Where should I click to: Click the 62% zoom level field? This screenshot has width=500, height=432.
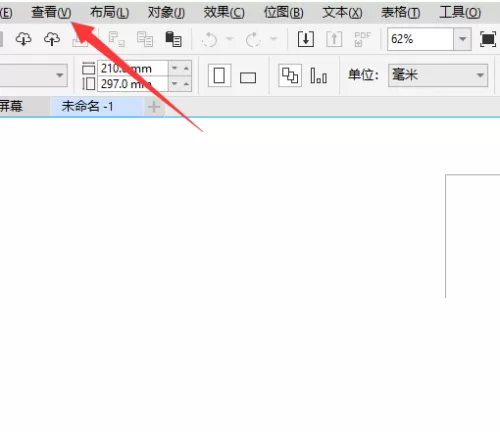(x=420, y=39)
